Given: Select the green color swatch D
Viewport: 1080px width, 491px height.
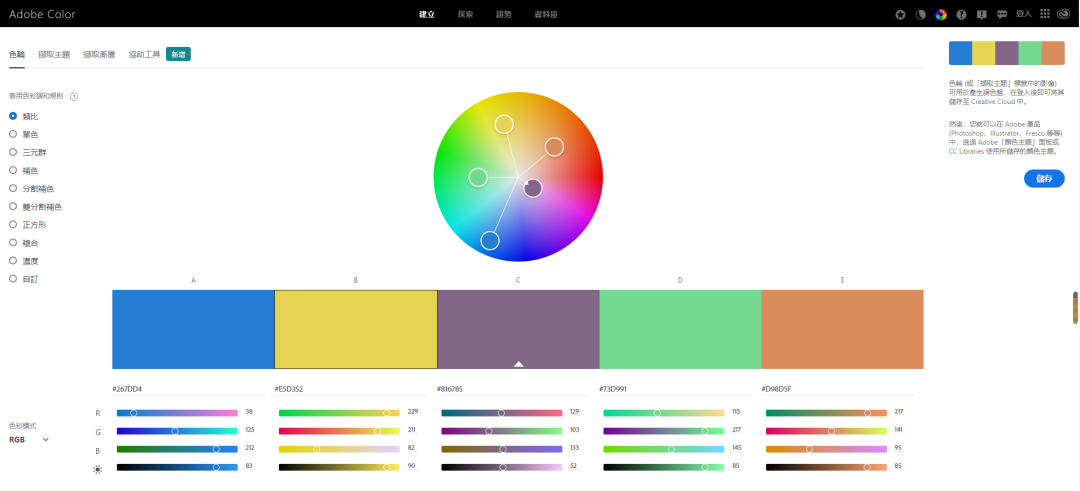Looking at the screenshot, I should [x=681, y=329].
